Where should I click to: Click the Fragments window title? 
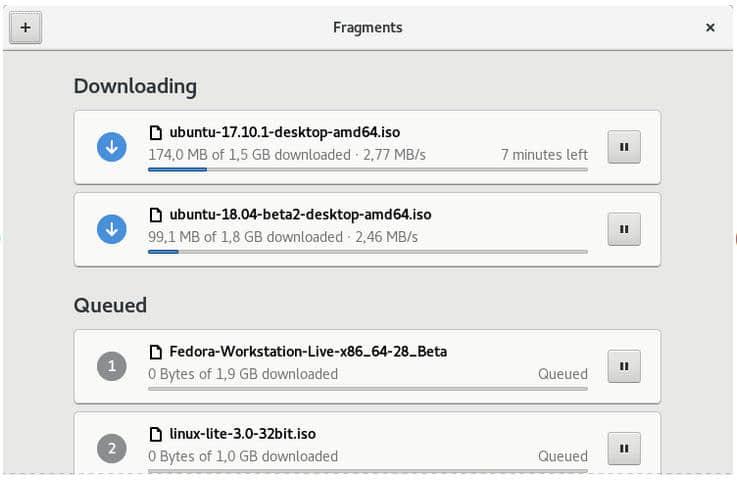pyautogui.click(x=367, y=28)
